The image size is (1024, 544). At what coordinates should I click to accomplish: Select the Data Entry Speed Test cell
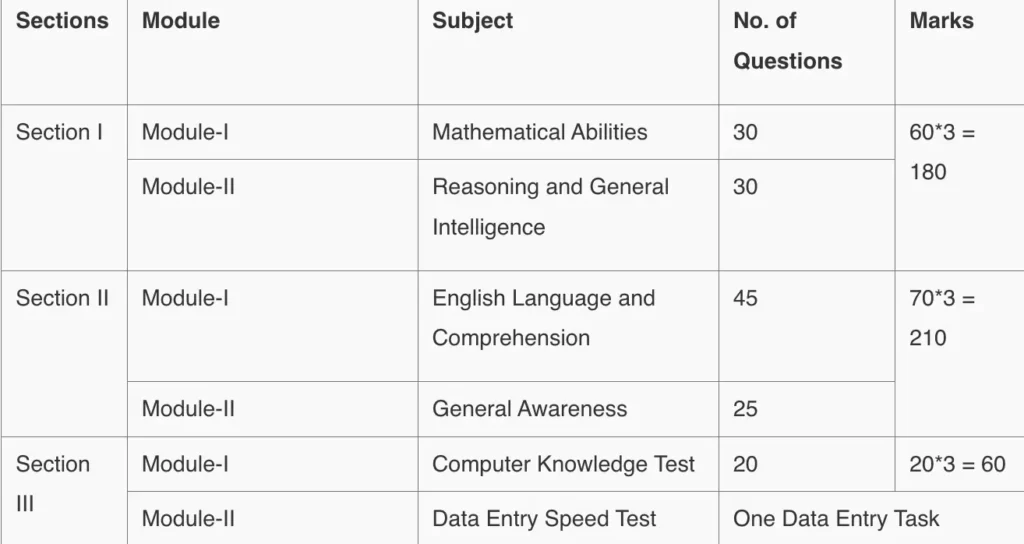pos(544,519)
